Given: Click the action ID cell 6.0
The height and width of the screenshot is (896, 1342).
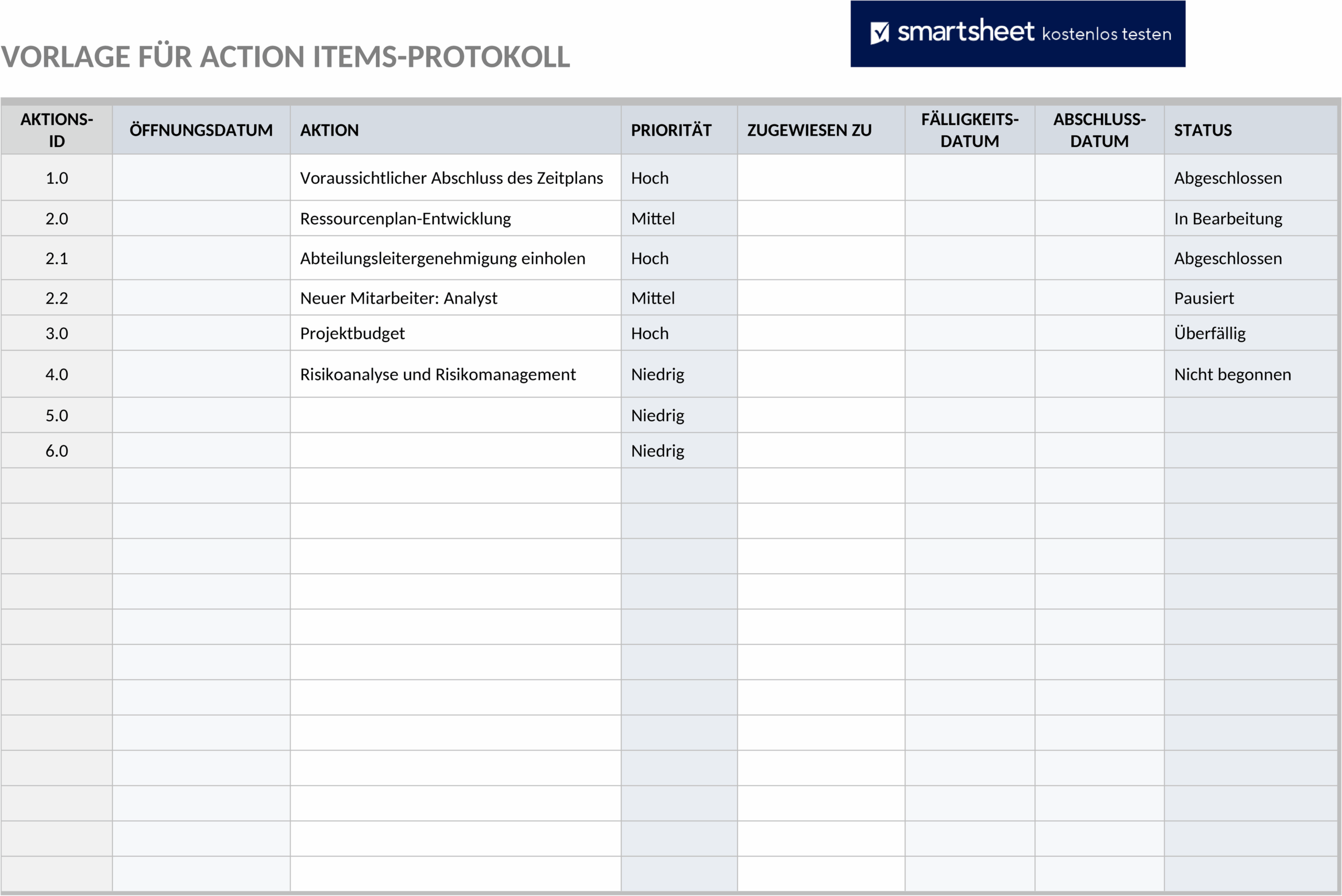Looking at the screenshot, I should 57,451.
